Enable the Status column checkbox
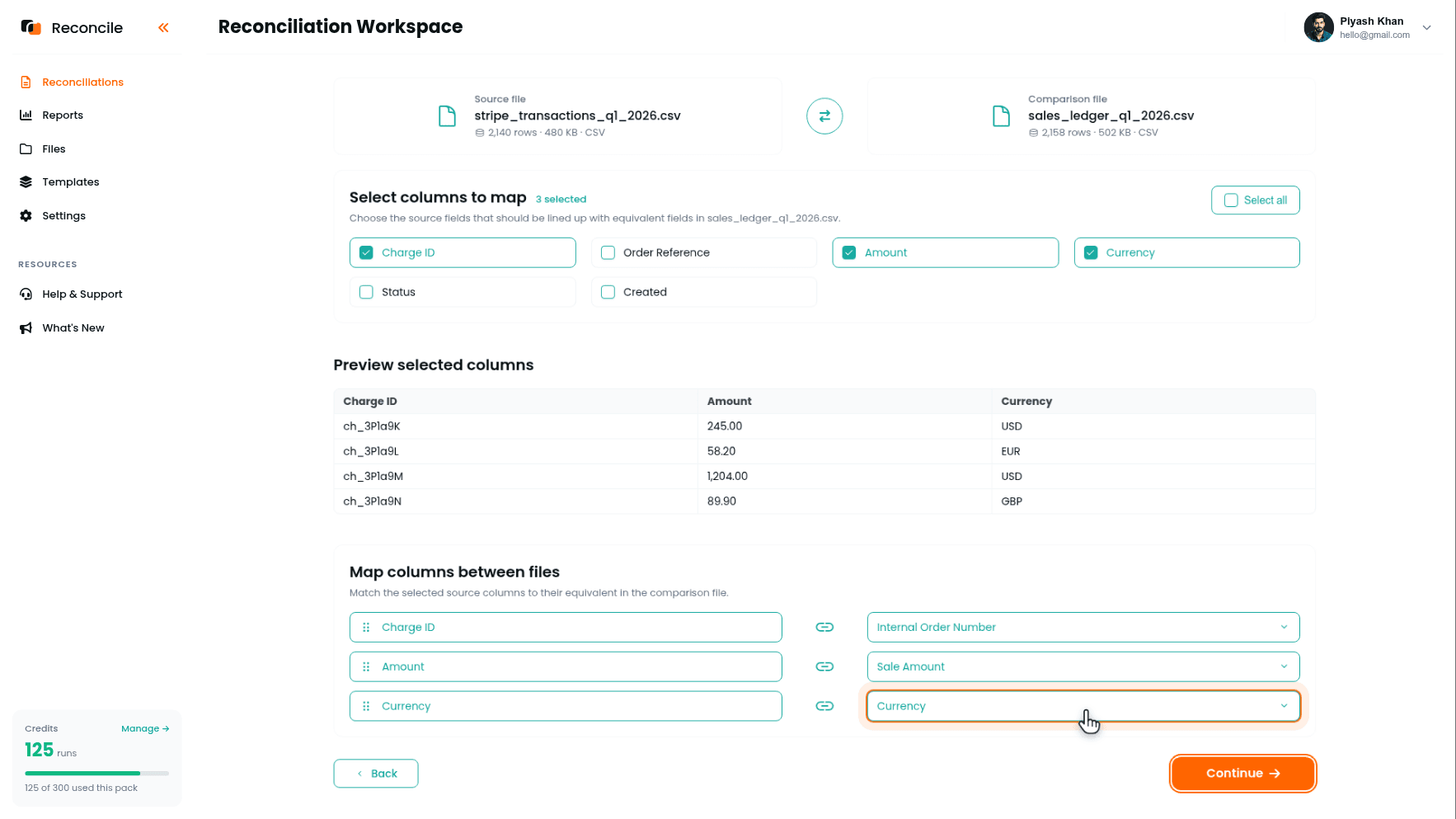 pyautogui.click(x=367, y=293)
